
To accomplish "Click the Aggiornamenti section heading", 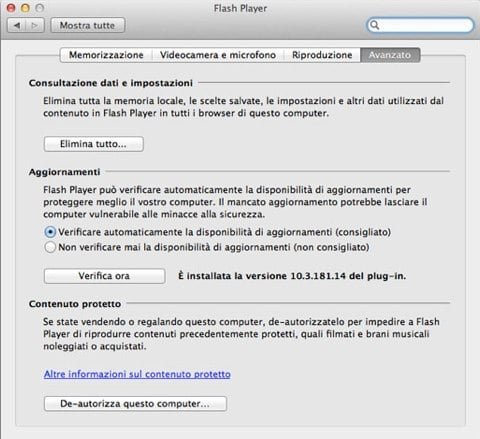I will point(64,172).
